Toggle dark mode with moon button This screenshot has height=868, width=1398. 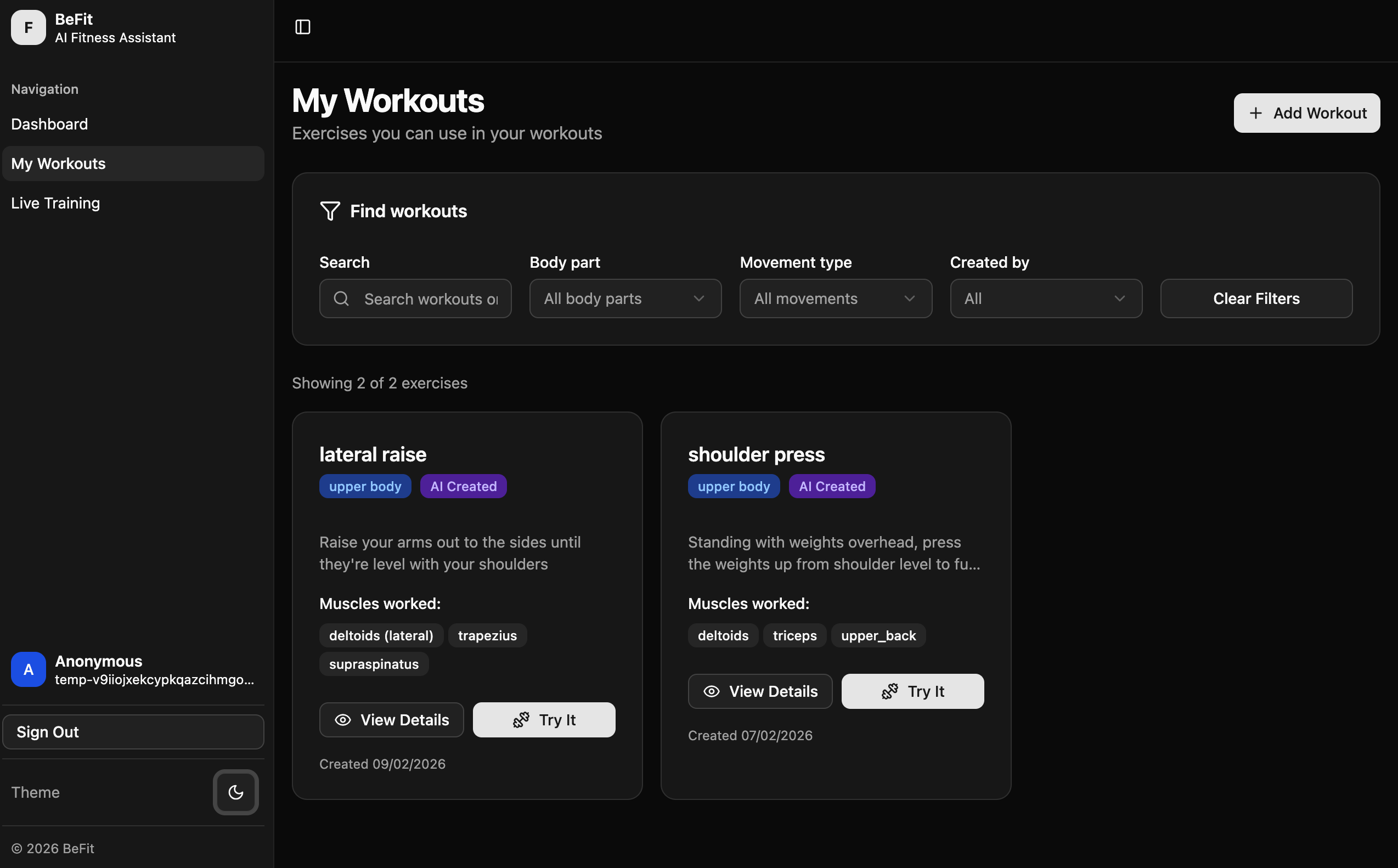coord(235,792)
